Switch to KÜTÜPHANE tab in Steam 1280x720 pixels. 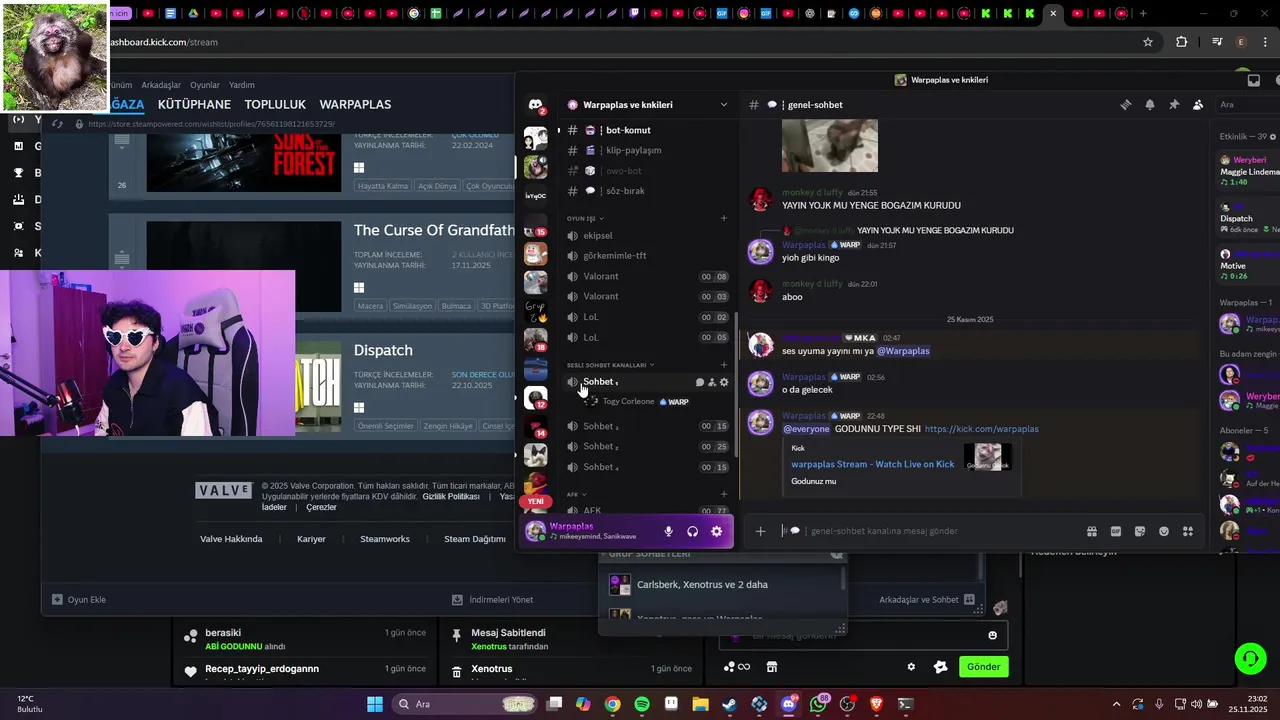pos(194,104)
